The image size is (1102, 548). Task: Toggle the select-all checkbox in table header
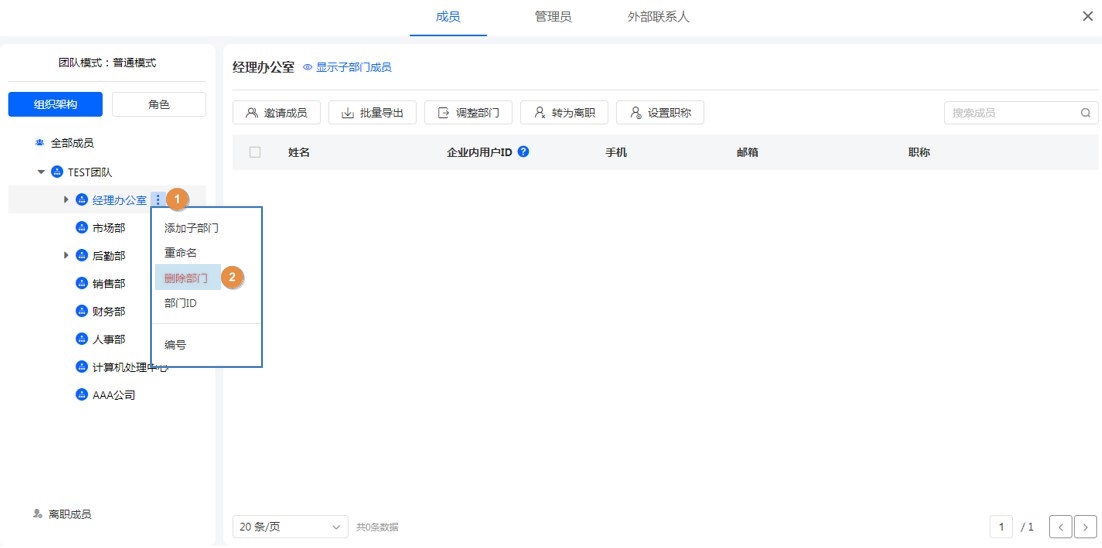pyautogui.click(x=255, y=153)
